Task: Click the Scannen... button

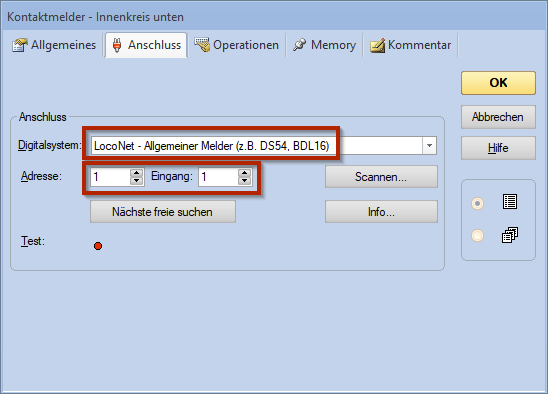Action: 381,177
